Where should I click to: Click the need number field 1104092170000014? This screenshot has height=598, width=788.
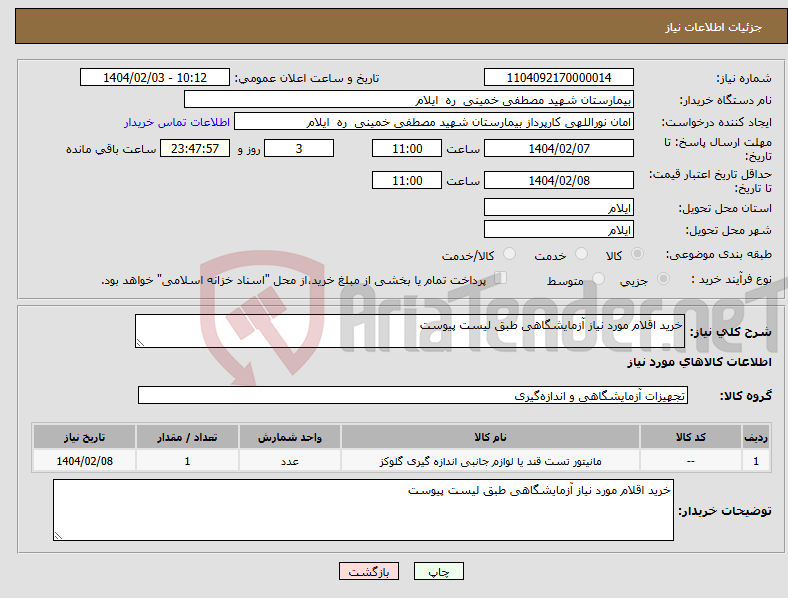point(559,77)
